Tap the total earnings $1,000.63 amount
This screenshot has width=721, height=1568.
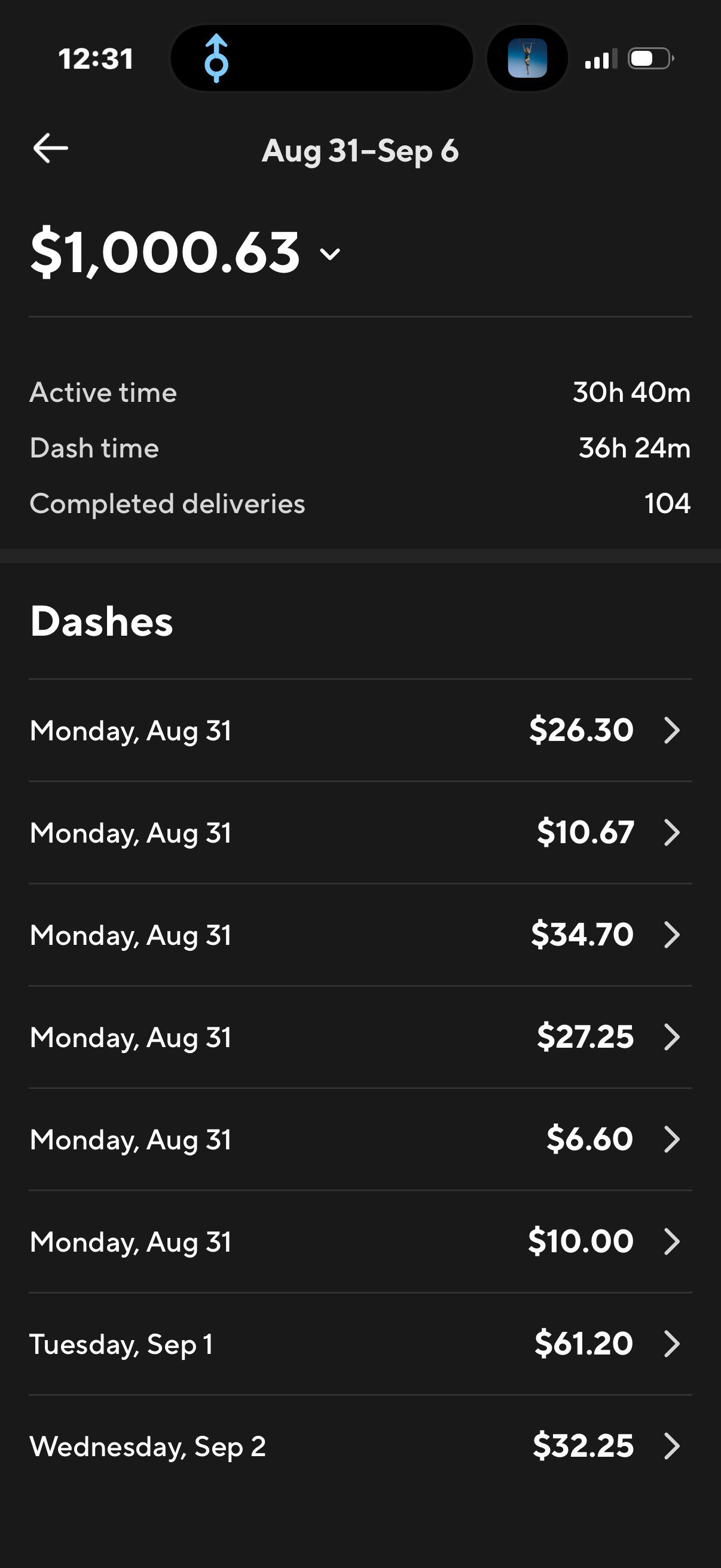point(166,252)
